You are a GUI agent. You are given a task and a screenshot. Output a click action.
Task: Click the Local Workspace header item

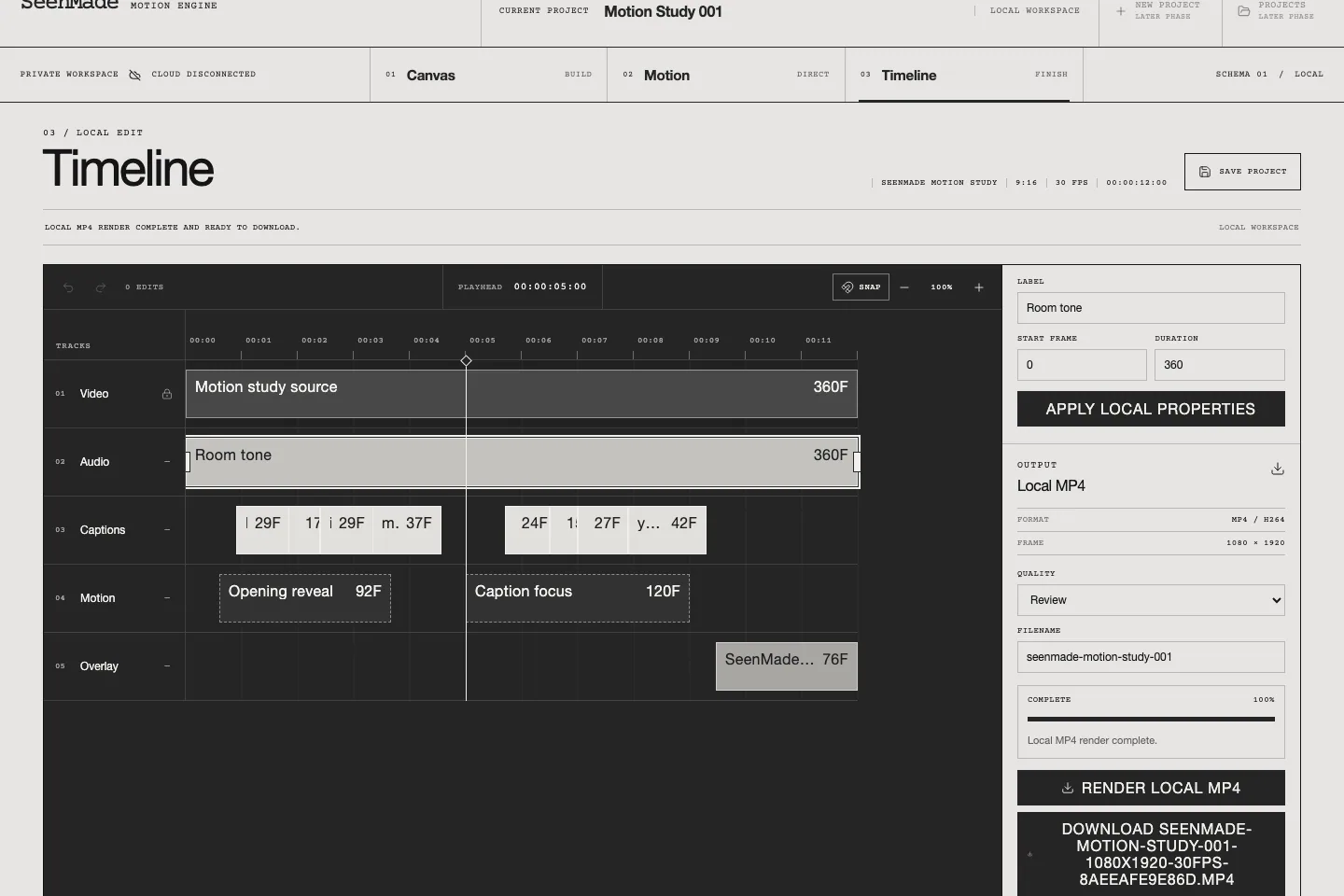click(1035, 11)
